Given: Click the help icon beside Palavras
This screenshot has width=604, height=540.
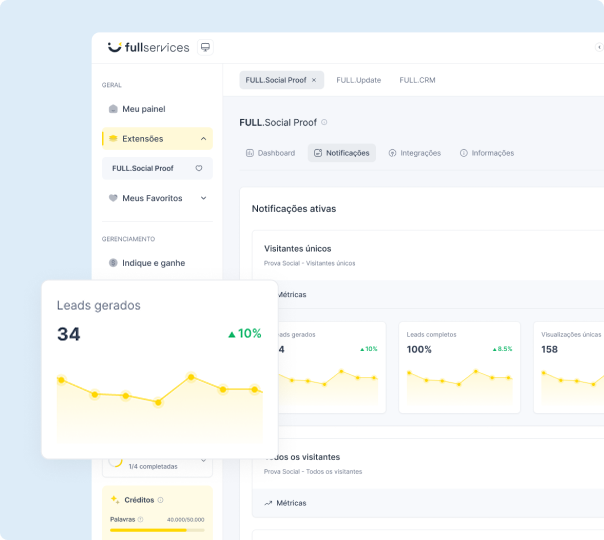Looking at the screenshot, I should pyautogui.click(x=141, y=519).
